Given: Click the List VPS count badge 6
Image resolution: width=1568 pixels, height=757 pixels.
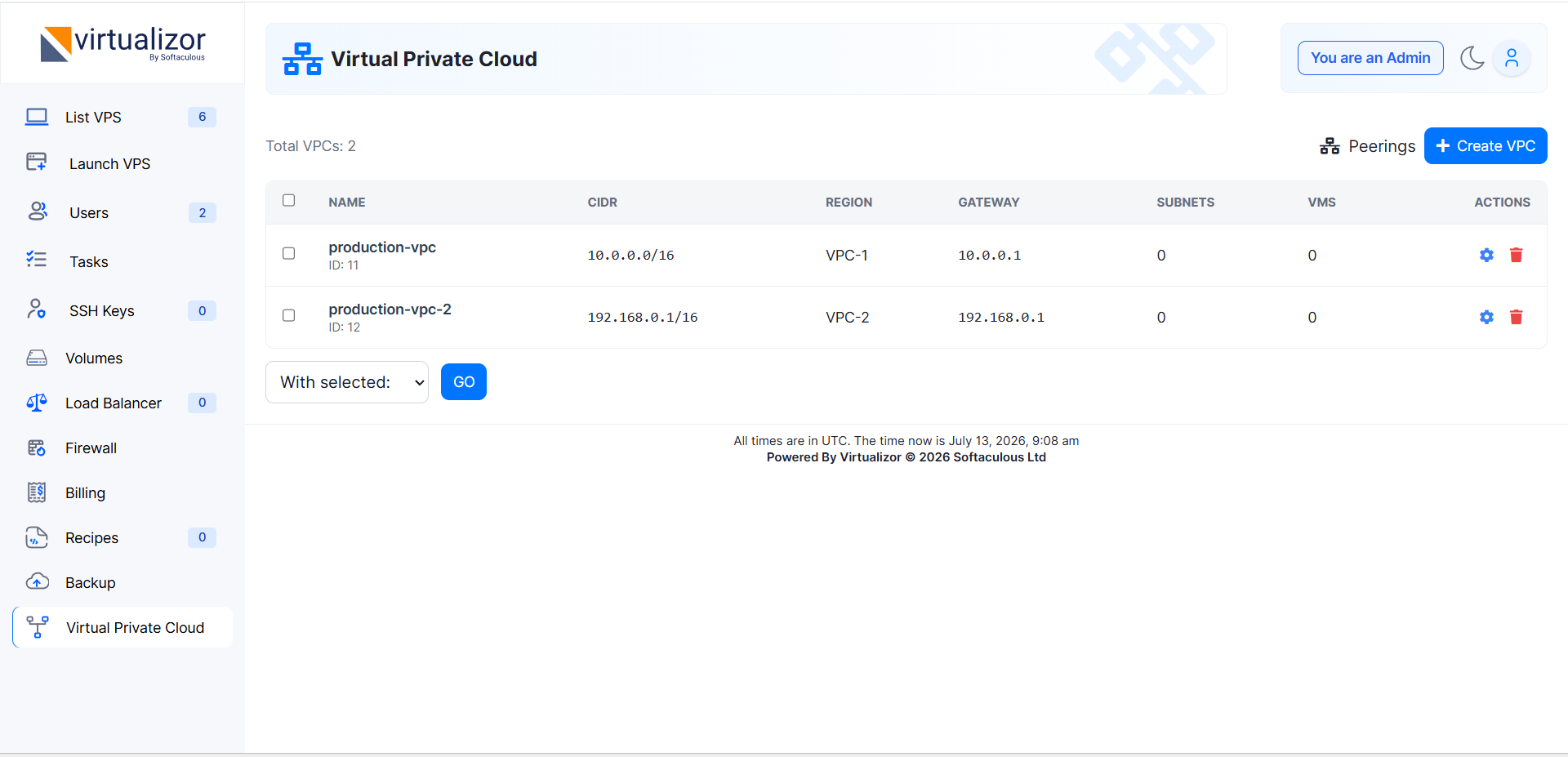Looking at the screenshot, I should coord(202,117).
